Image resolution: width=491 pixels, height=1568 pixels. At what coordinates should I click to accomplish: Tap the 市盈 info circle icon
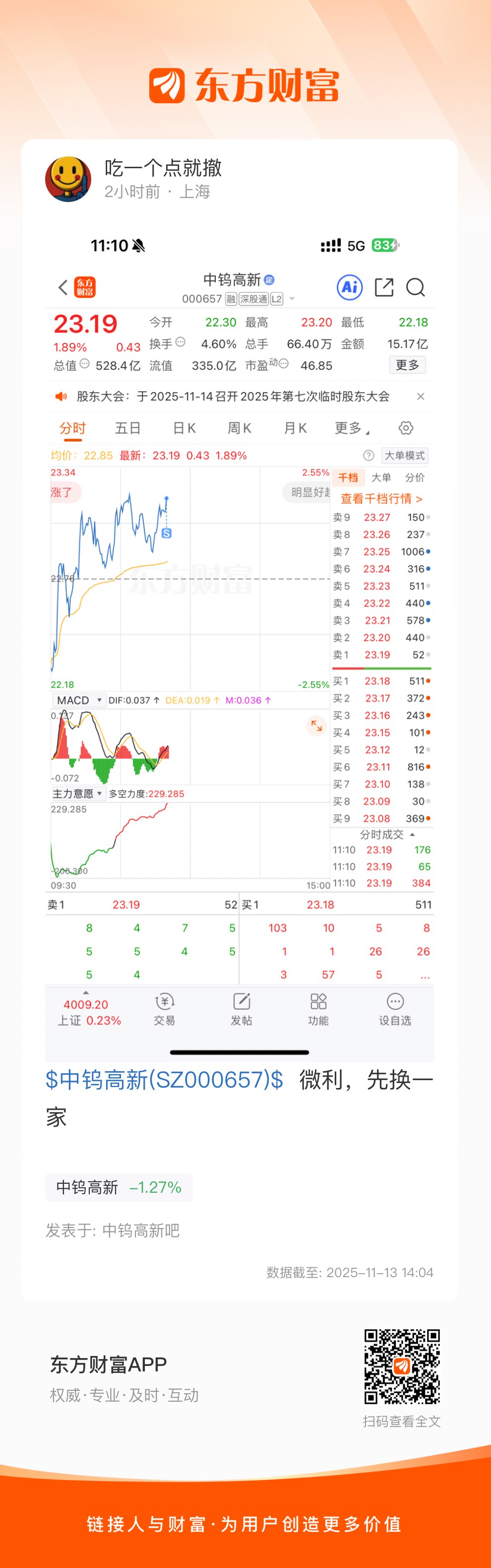pos(284,364)
